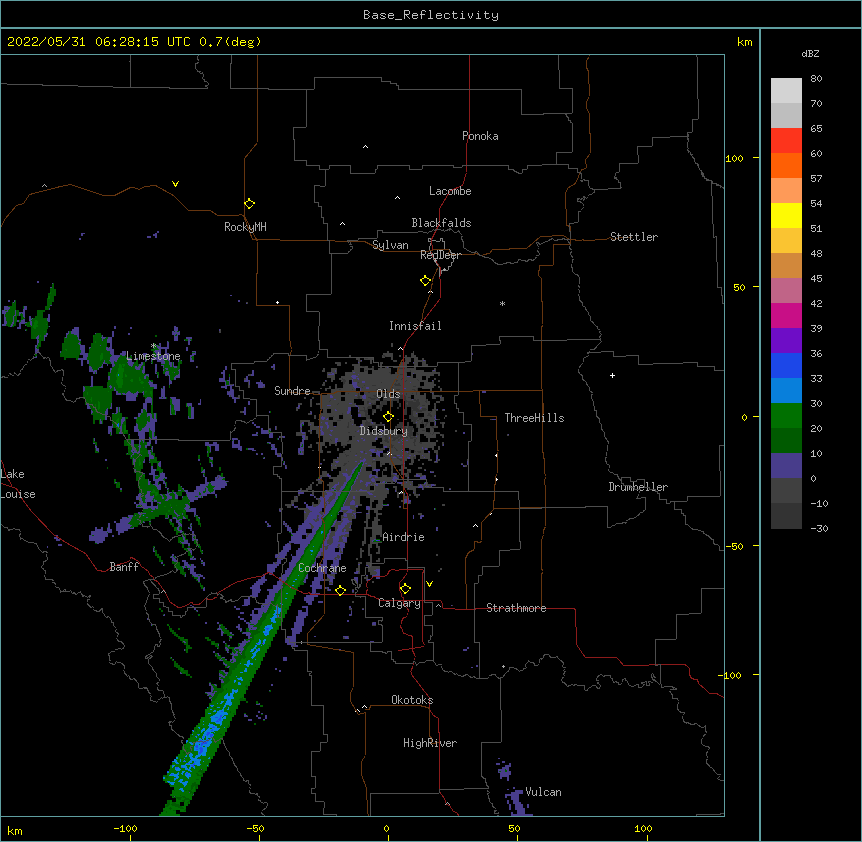Click the Banff town label
The height and width of the screenshot is (842, 862).
click(124, 567)
